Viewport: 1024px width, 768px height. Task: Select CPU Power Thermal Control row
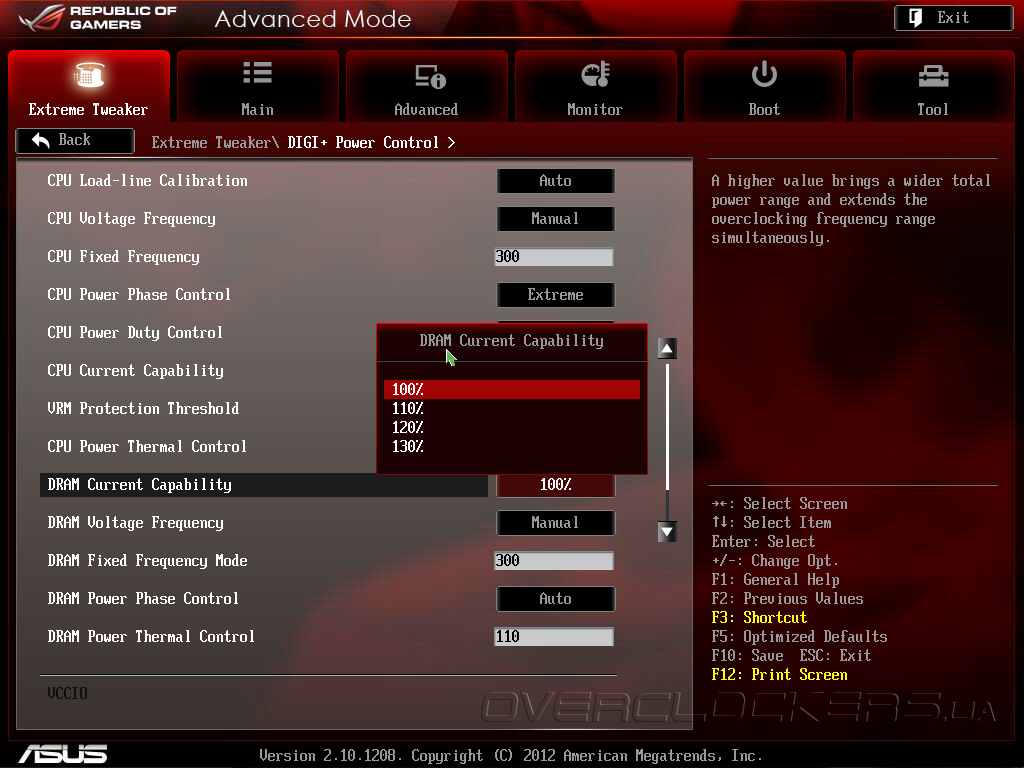click(x=147, y=447)
